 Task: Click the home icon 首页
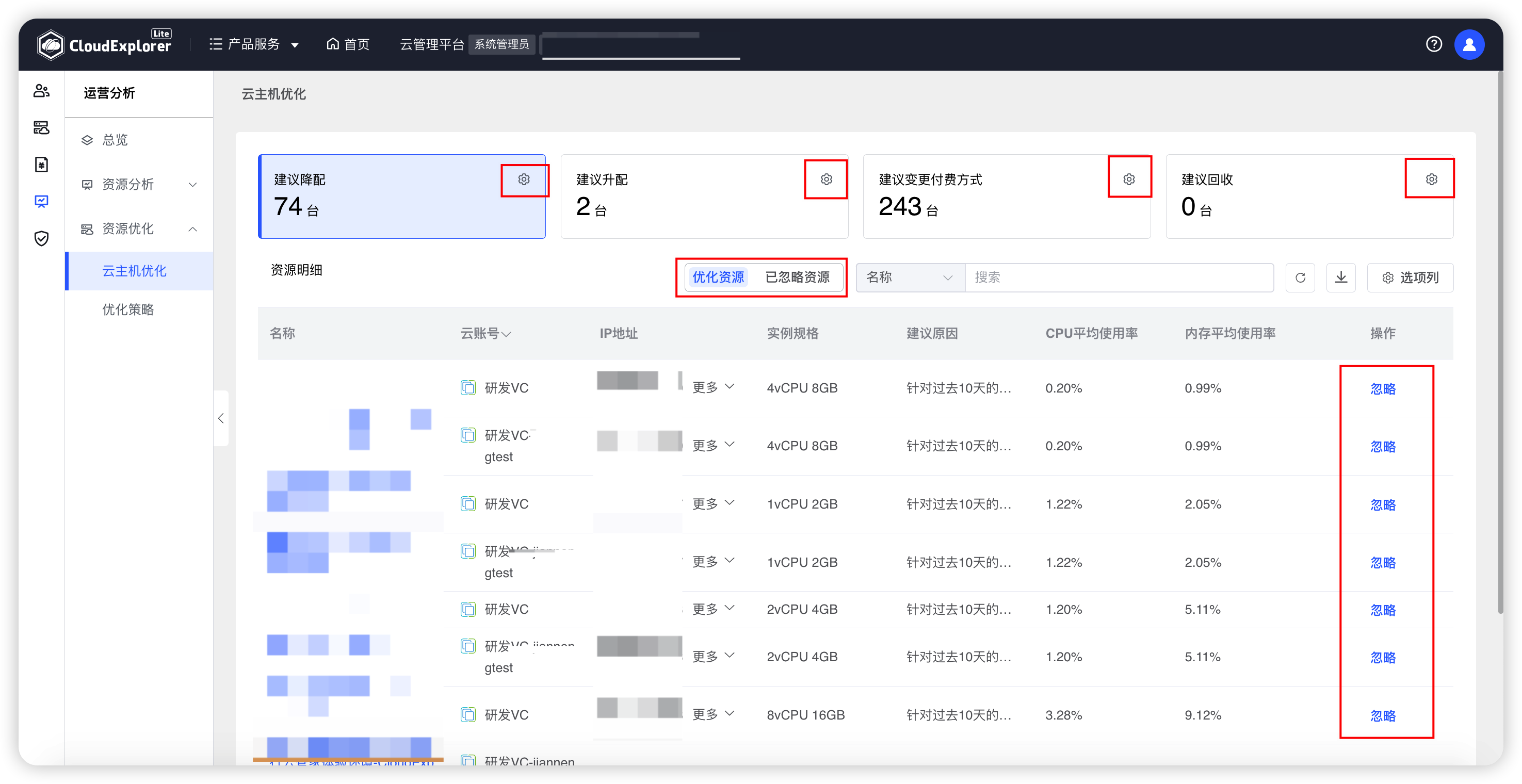[x=333, y=44]
